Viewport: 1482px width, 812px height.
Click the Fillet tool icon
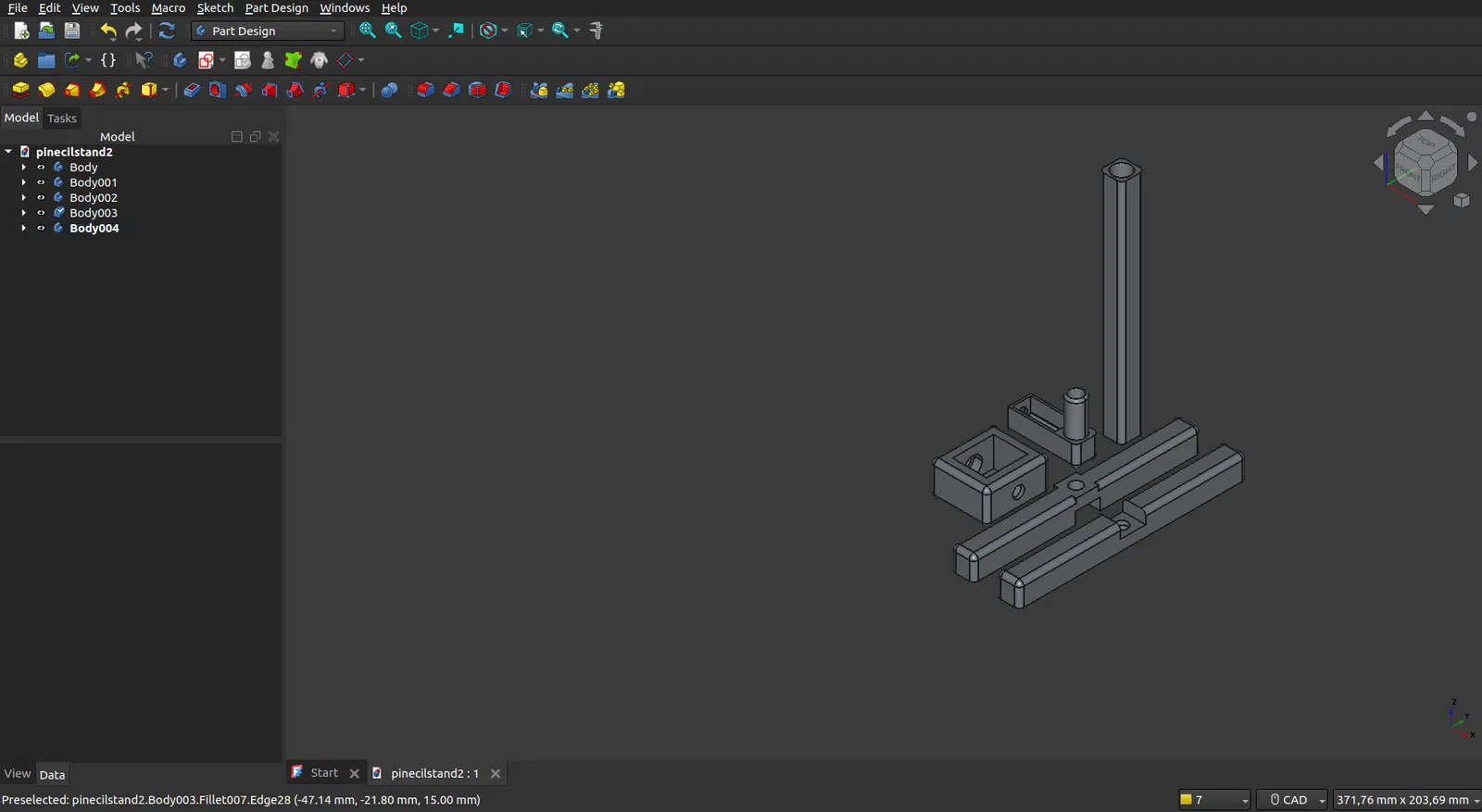pos(425,90)
